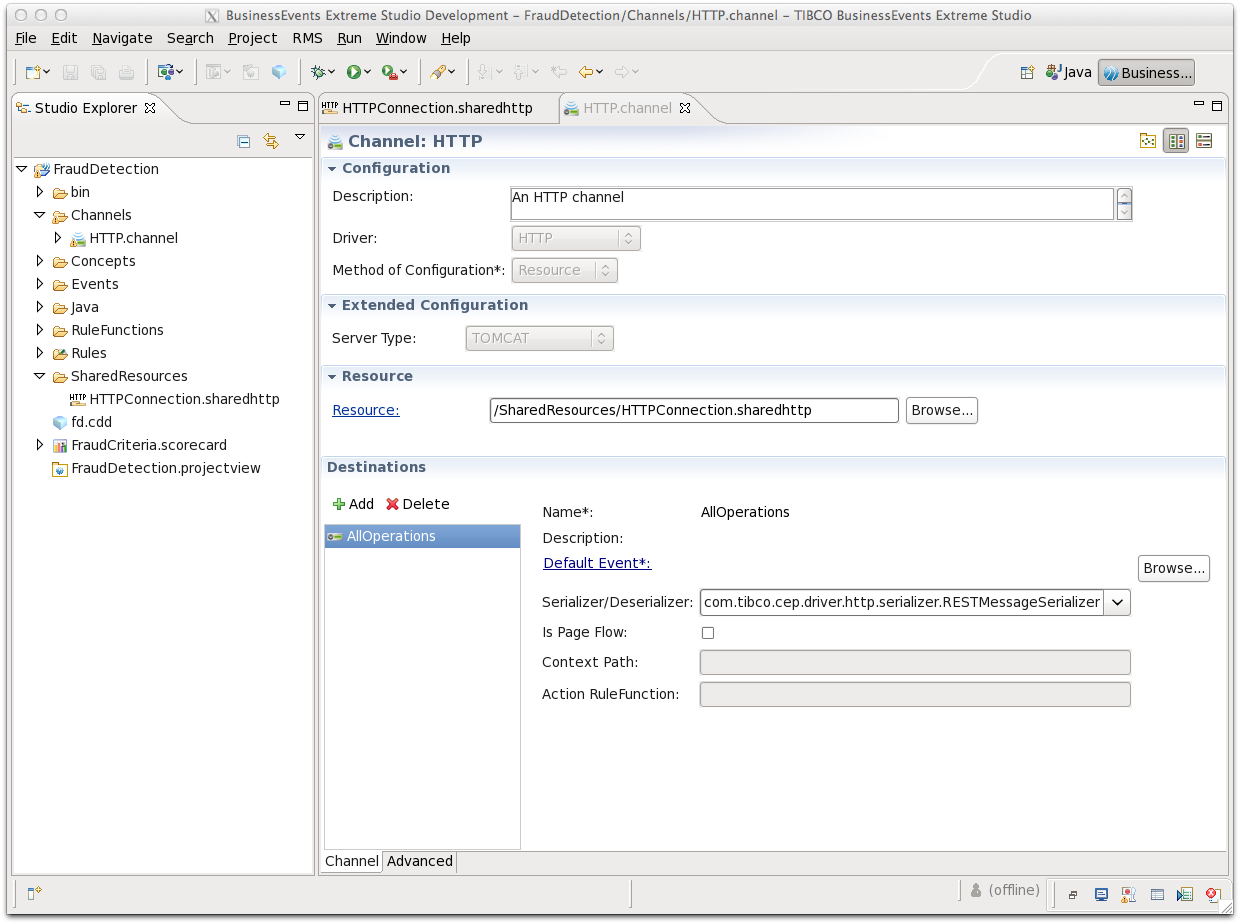Click the stacked list layout icon
The height and width of the screenshot is (924, 1240).
tap(1204, 141)
